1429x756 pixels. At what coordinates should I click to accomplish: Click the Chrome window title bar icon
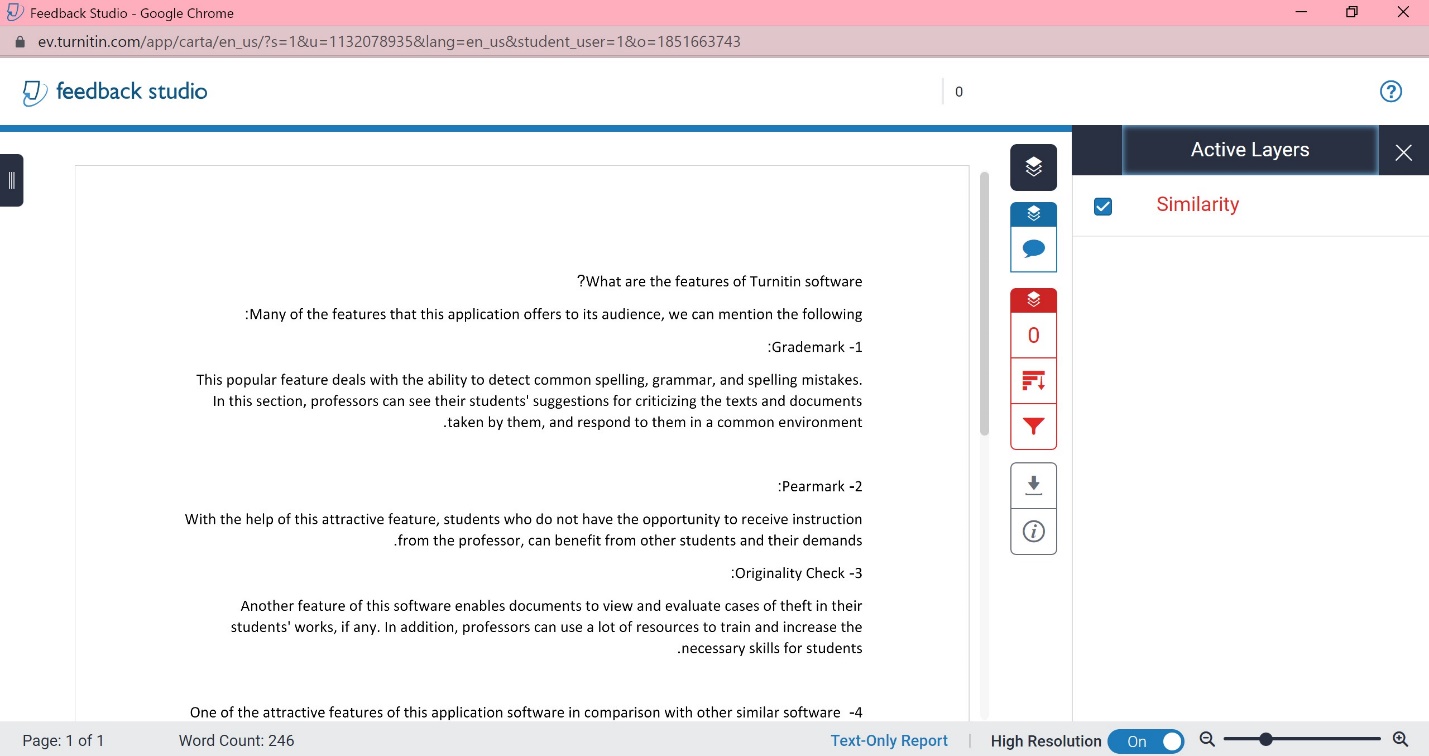click(14, 13)
